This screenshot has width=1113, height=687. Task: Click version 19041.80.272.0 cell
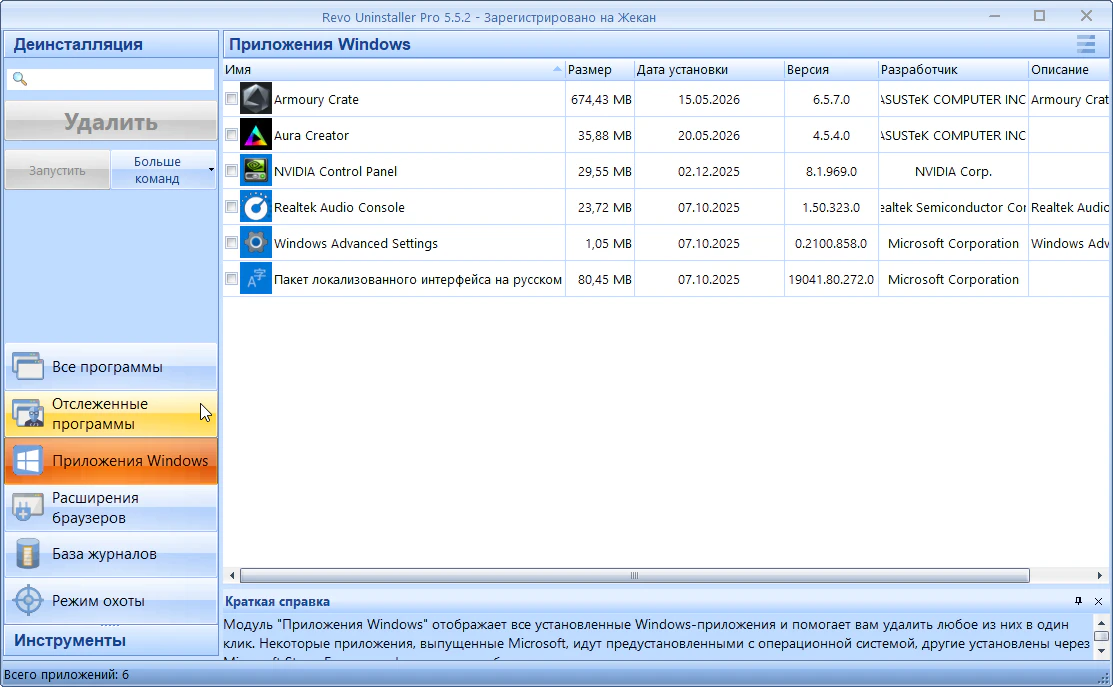point(830,280)
